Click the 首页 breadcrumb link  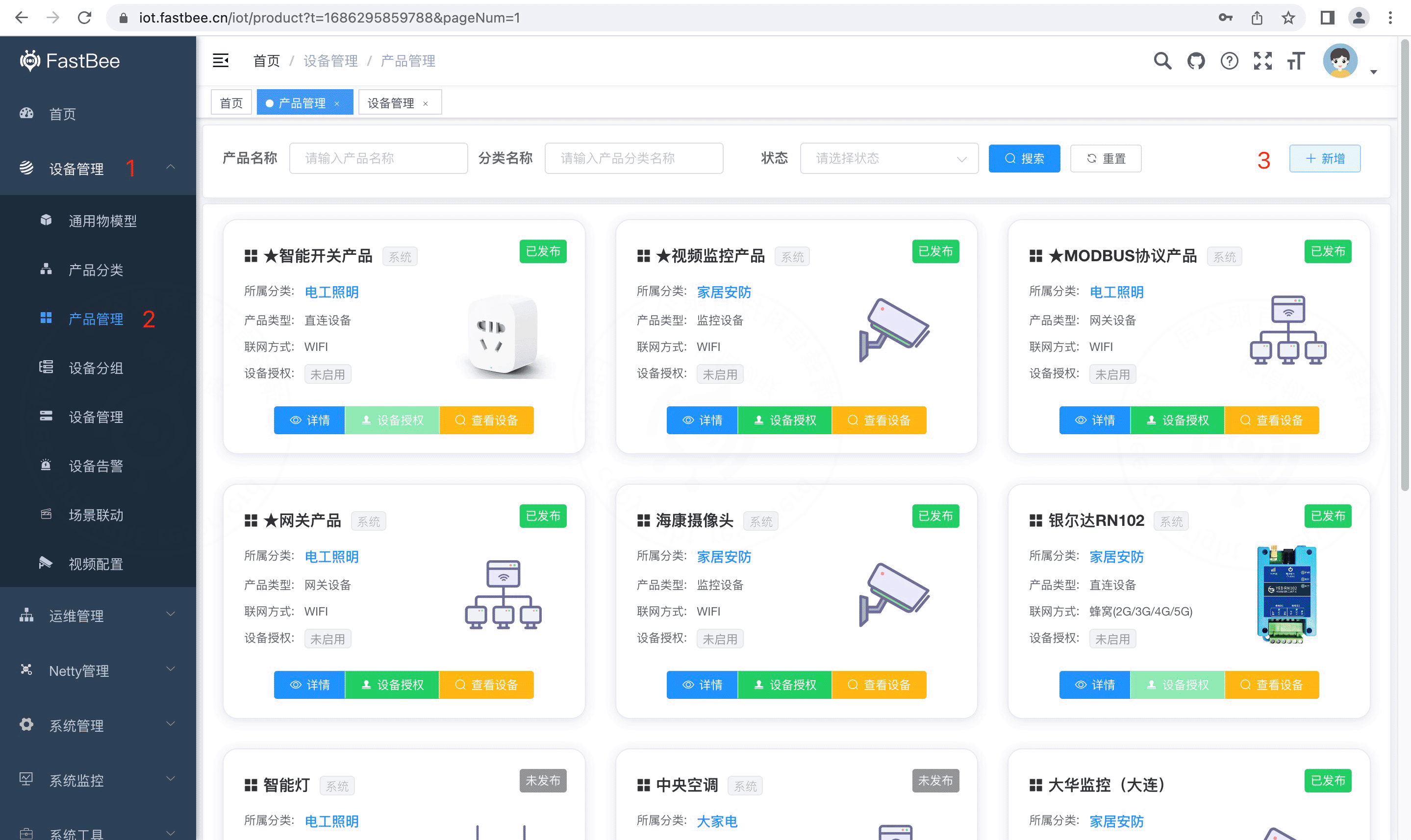[266, 61]
